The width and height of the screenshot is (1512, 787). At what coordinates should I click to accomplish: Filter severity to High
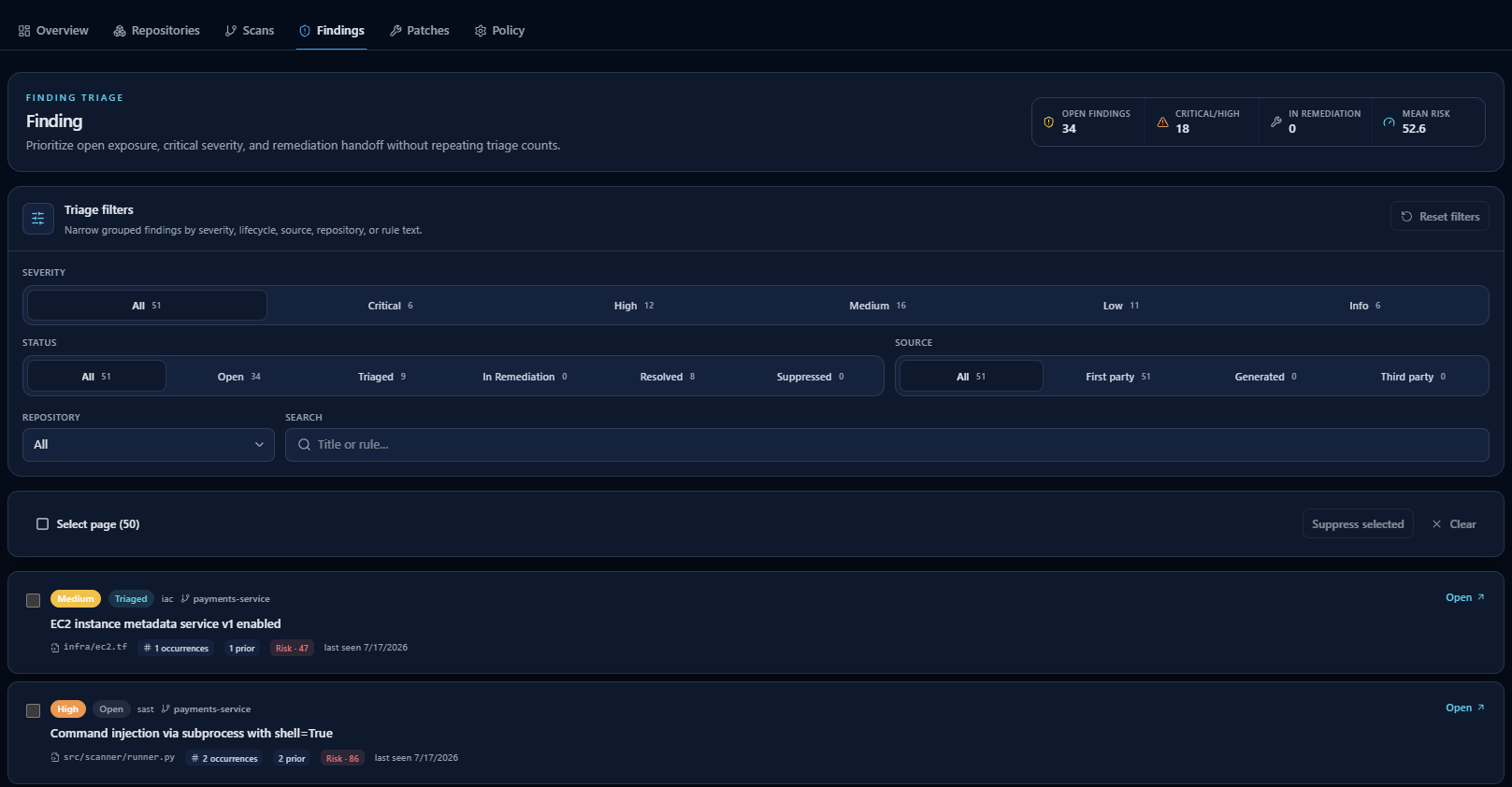634,306
